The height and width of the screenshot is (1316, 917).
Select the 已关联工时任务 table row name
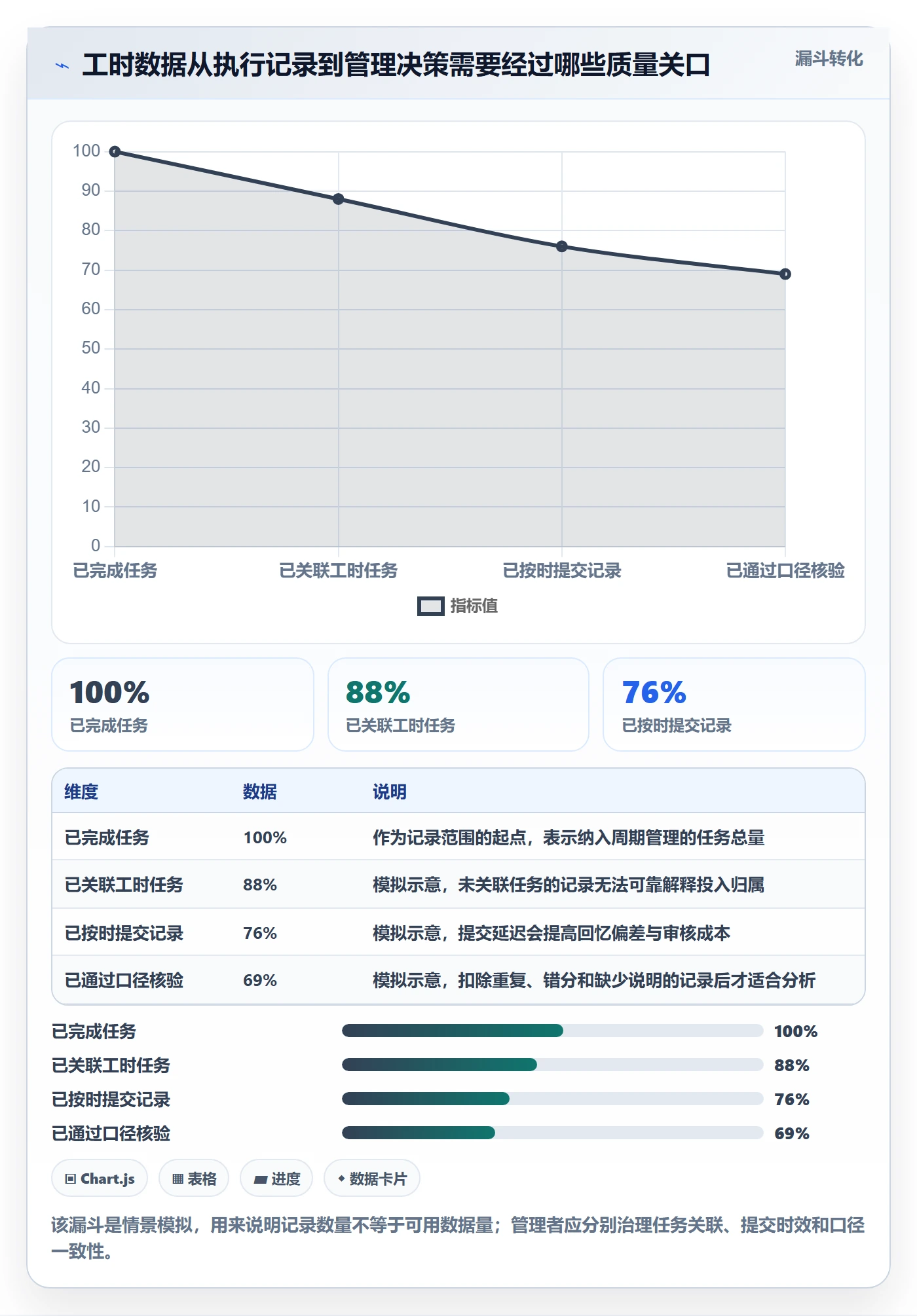coord(124,885)
